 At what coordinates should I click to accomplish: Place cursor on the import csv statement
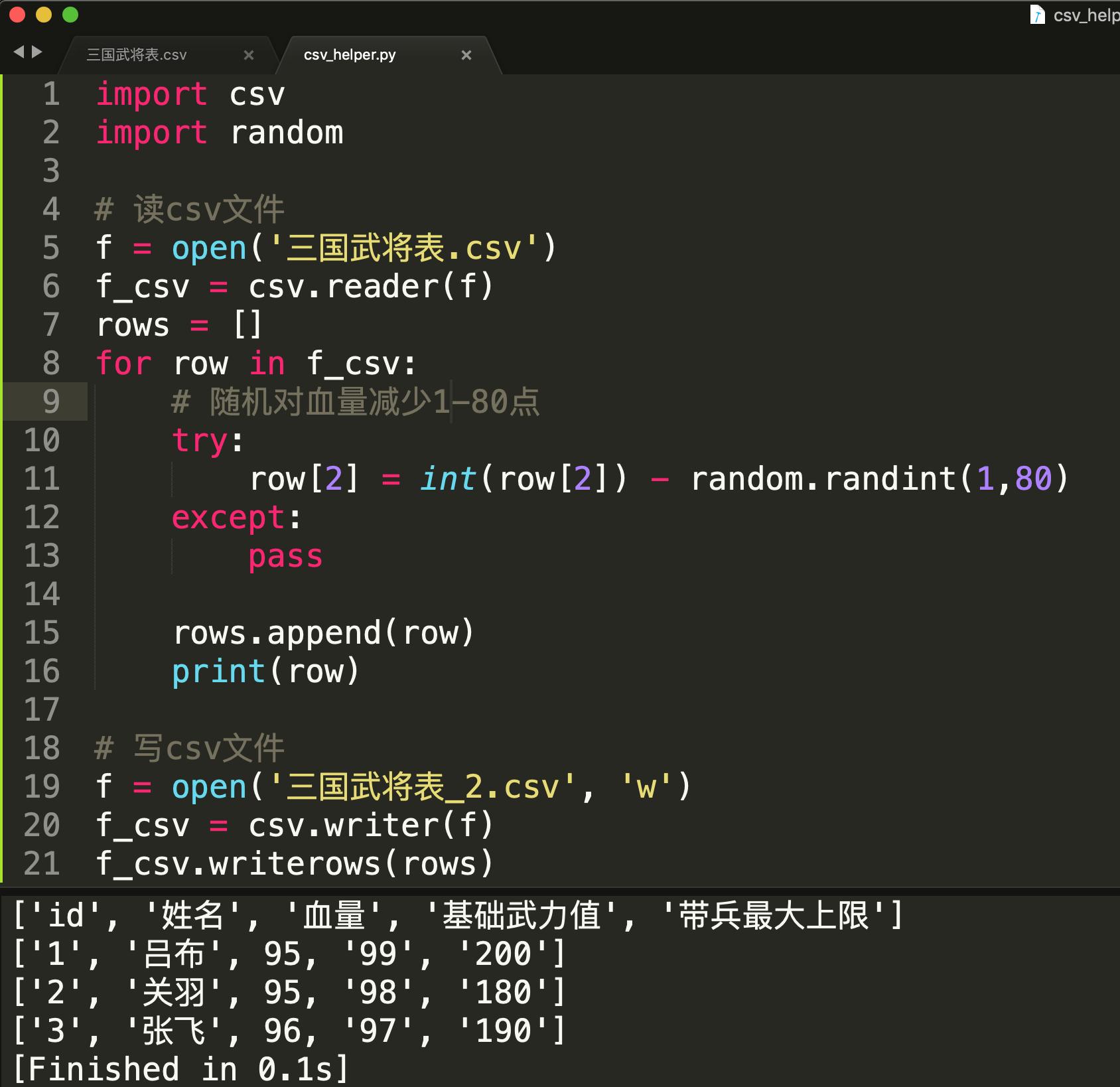click(x=190, y=94)
